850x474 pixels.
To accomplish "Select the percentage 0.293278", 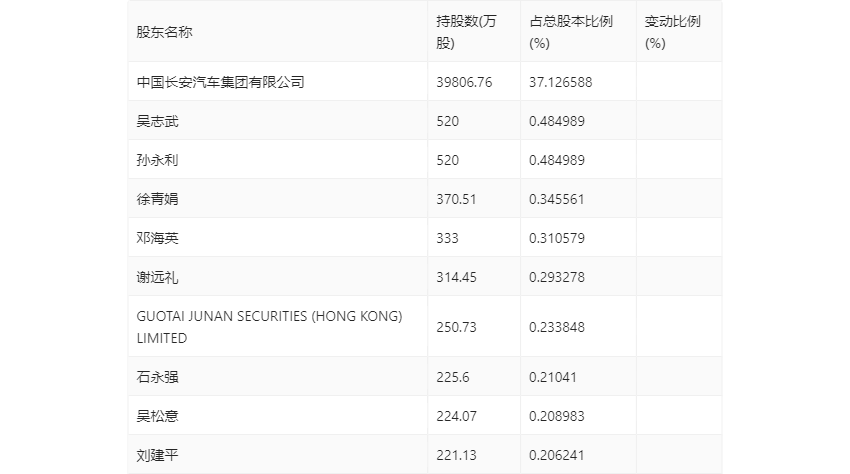I will [557, 277].
